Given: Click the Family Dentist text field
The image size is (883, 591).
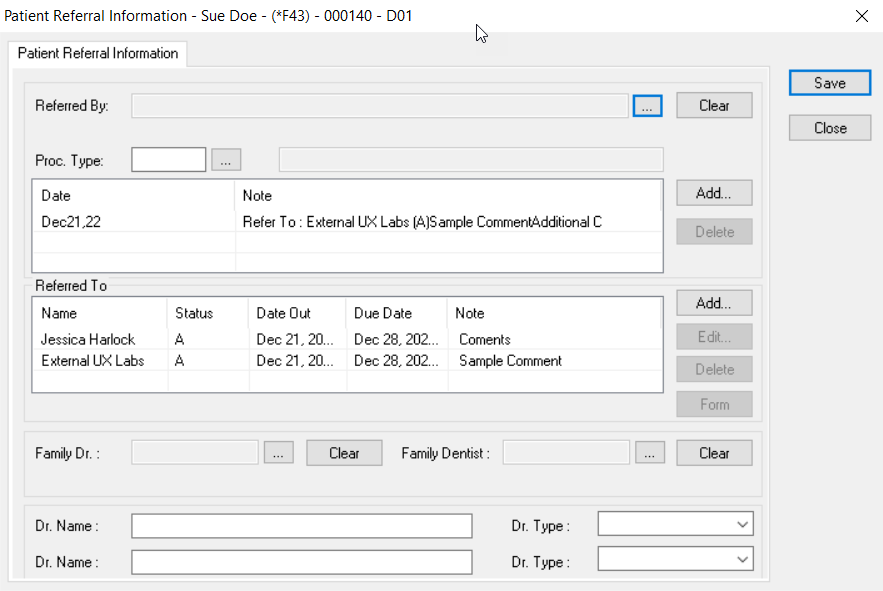Looking at the screenshot, I should [x=566, y=452].
